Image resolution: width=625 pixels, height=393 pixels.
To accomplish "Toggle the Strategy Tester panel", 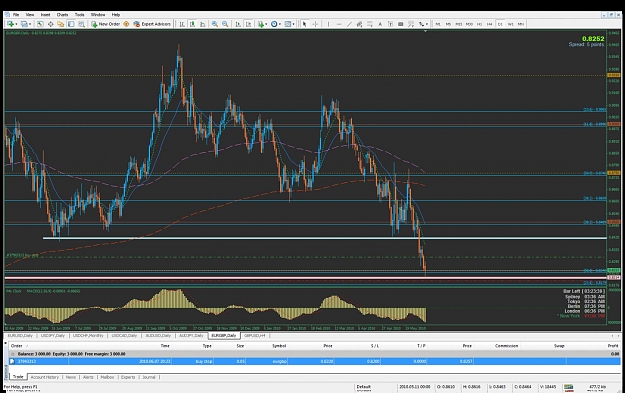I will (81, 24).
